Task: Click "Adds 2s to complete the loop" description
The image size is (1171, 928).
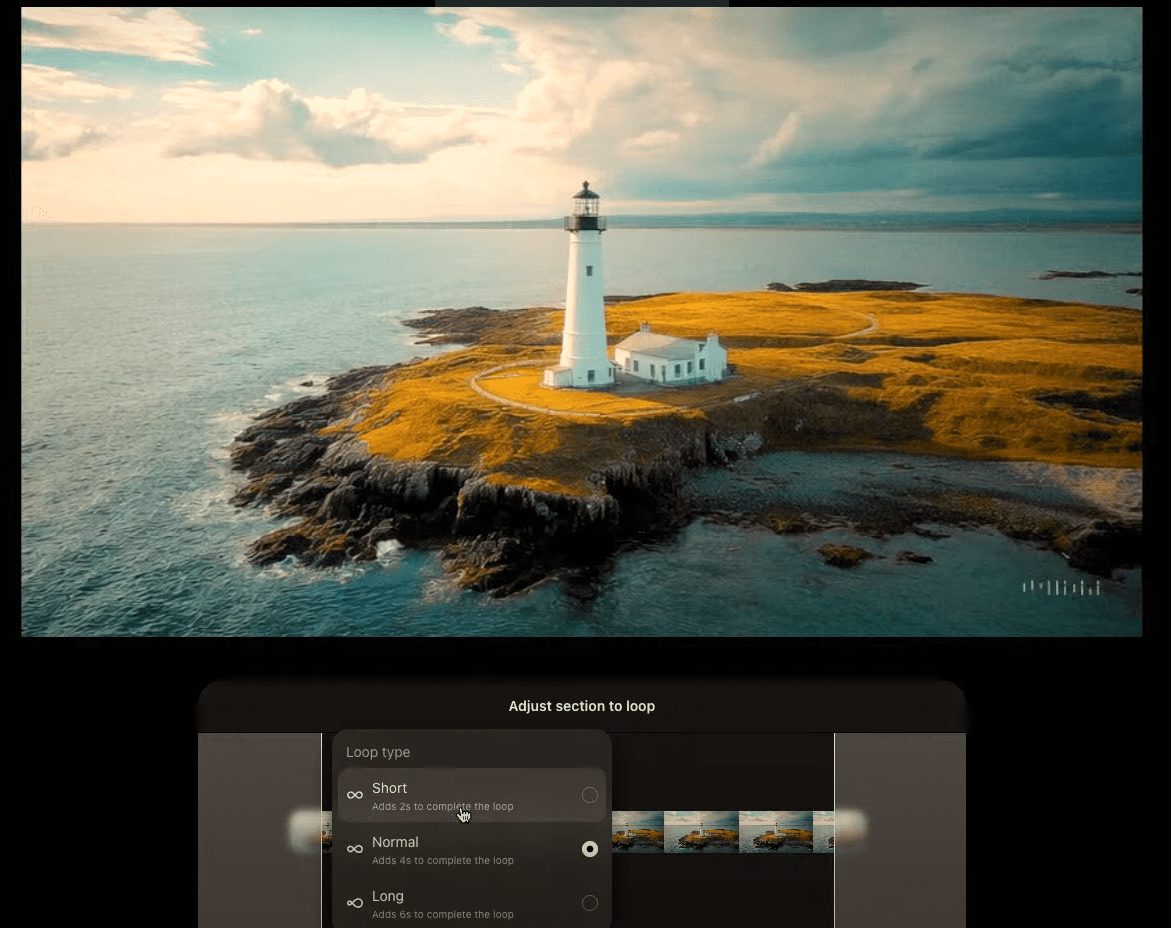Action: point(442,807)
